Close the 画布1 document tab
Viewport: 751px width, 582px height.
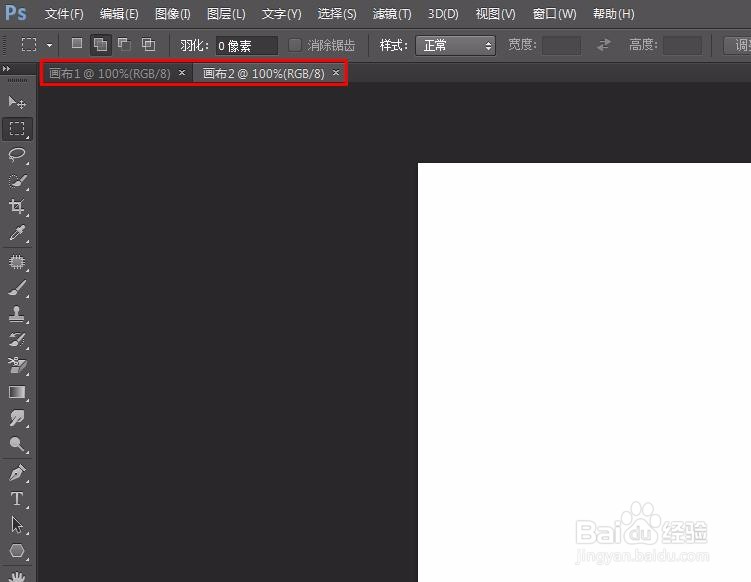coord(182,72)
